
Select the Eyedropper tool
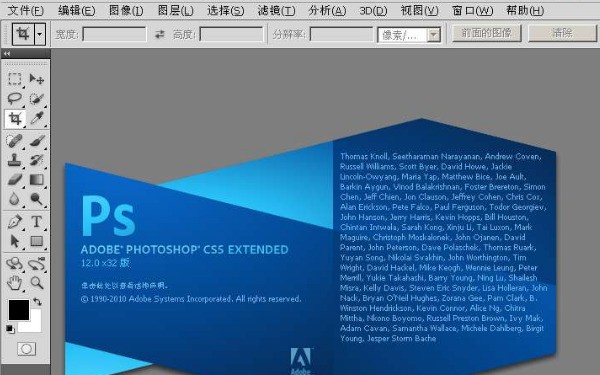click(36, 119)
